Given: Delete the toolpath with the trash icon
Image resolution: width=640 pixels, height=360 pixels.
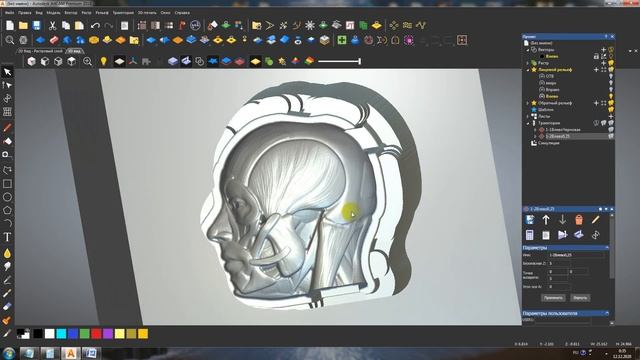Looking at the screenshot, I should click(x=579, y=220).
